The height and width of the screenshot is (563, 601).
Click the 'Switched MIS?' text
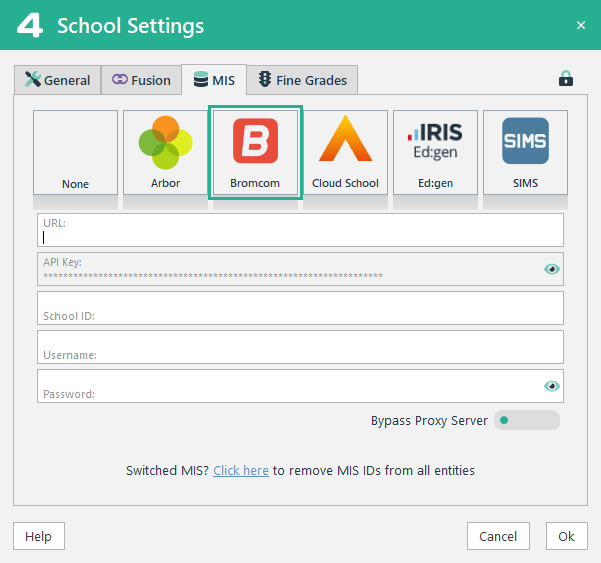click(167, 470)
